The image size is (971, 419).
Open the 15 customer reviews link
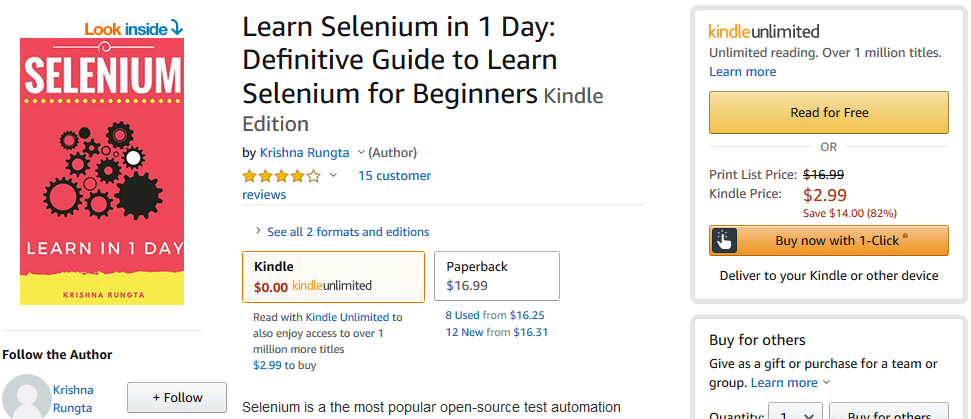[x=337, y=185]
